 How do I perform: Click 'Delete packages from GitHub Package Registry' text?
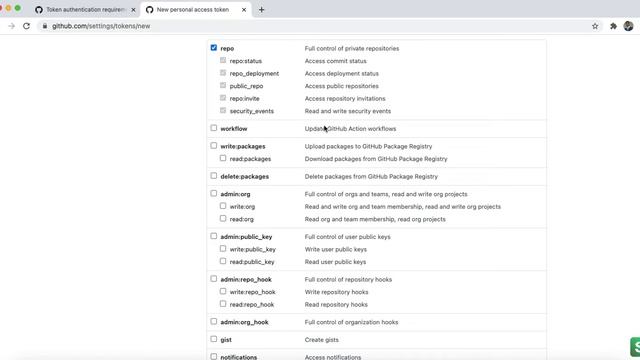[371, 177]
